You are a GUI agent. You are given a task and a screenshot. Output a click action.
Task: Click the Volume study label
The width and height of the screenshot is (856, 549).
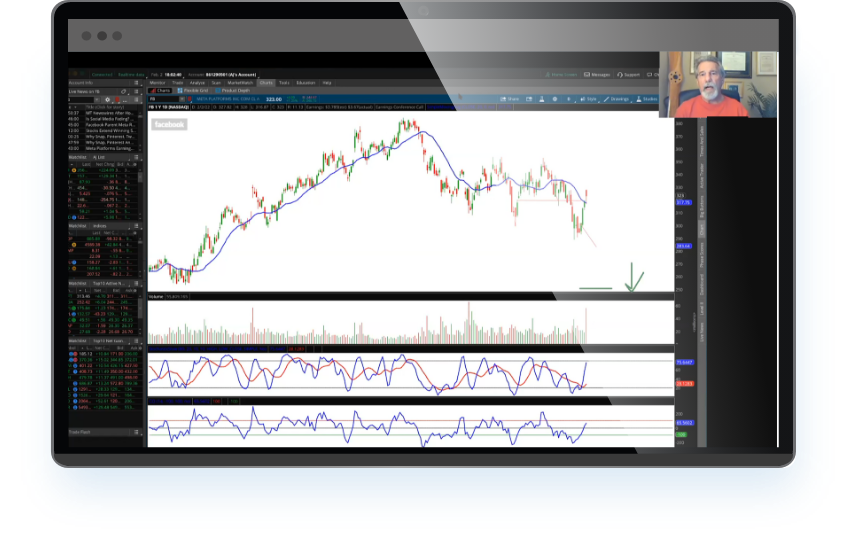[x=156, y=297]
